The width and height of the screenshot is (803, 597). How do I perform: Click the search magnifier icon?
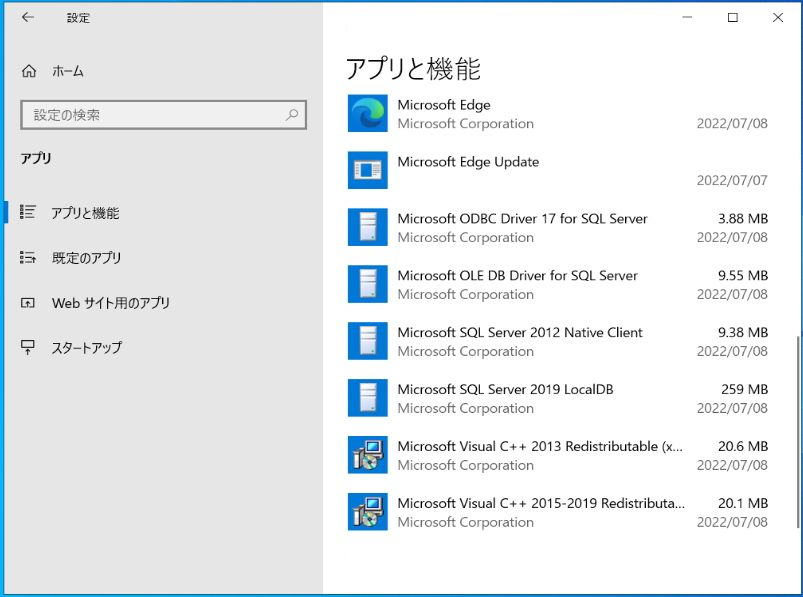tap(292, 115)
